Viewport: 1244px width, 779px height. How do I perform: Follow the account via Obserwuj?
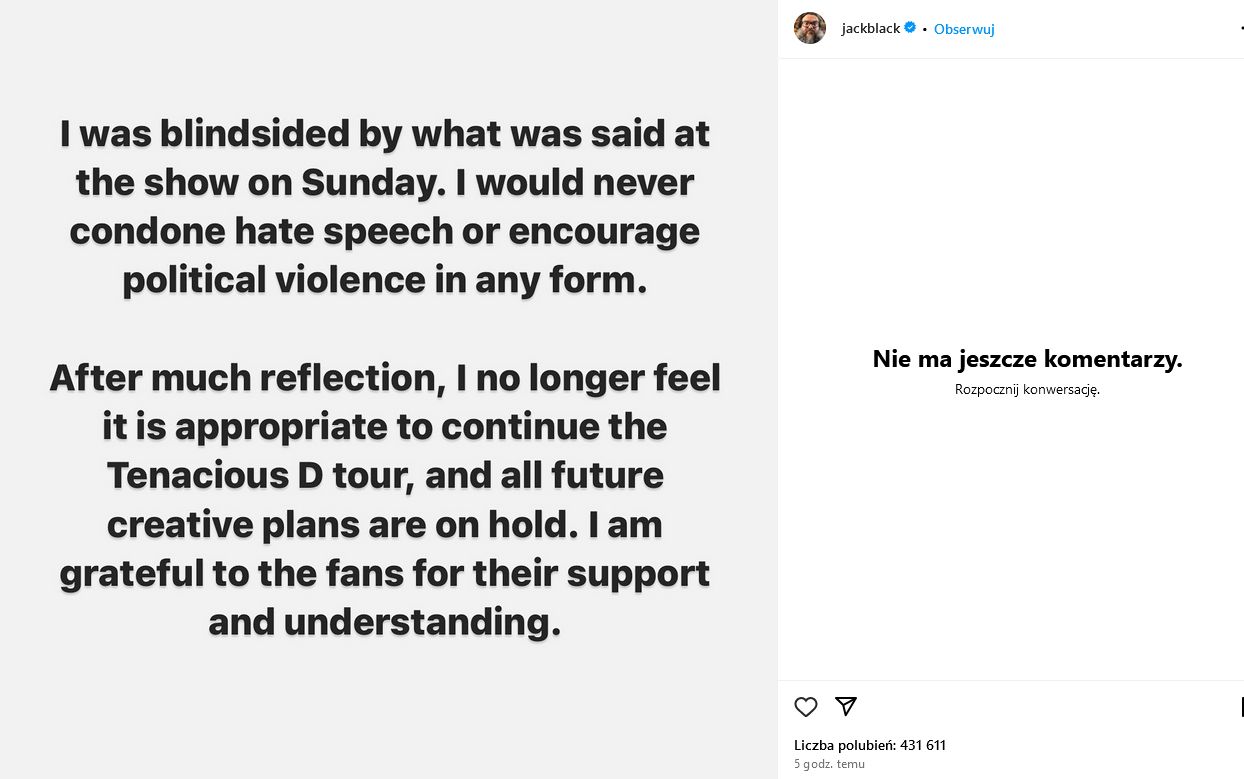pos(964,29)
